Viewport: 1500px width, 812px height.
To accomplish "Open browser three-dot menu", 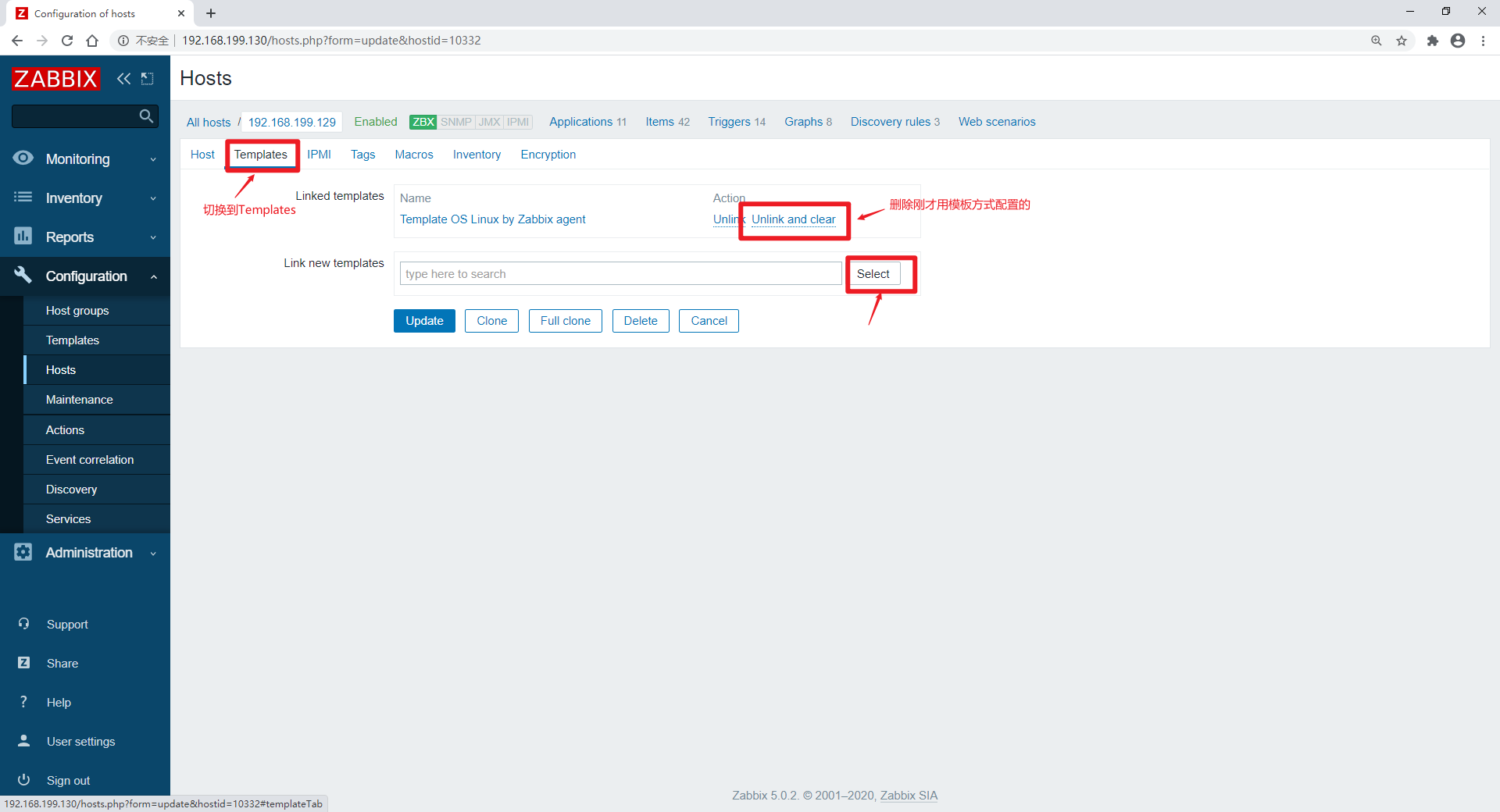I will [x=1483, y=41].
